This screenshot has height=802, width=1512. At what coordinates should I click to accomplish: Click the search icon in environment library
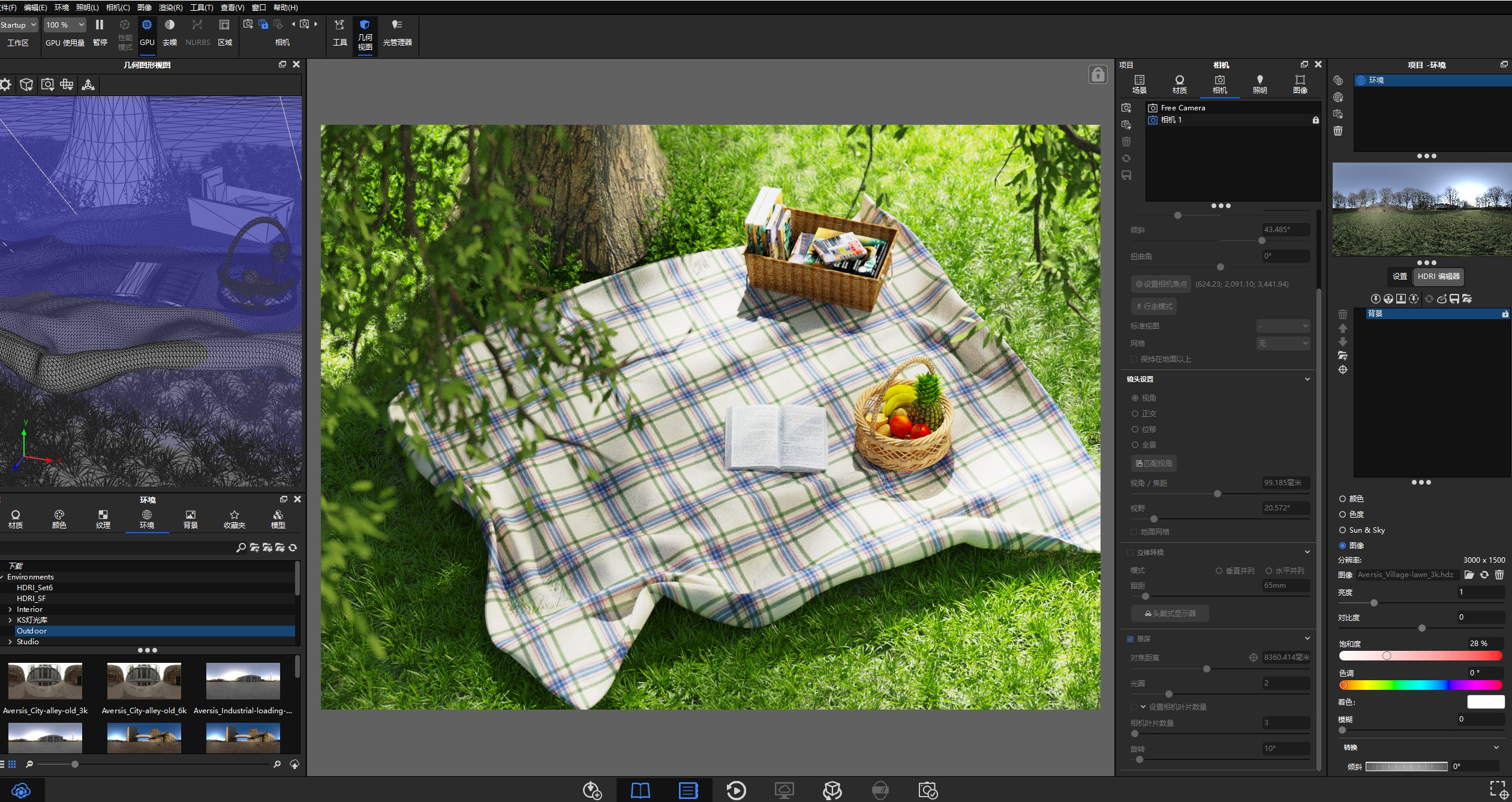pyautogui.click(x=241, y=548)
